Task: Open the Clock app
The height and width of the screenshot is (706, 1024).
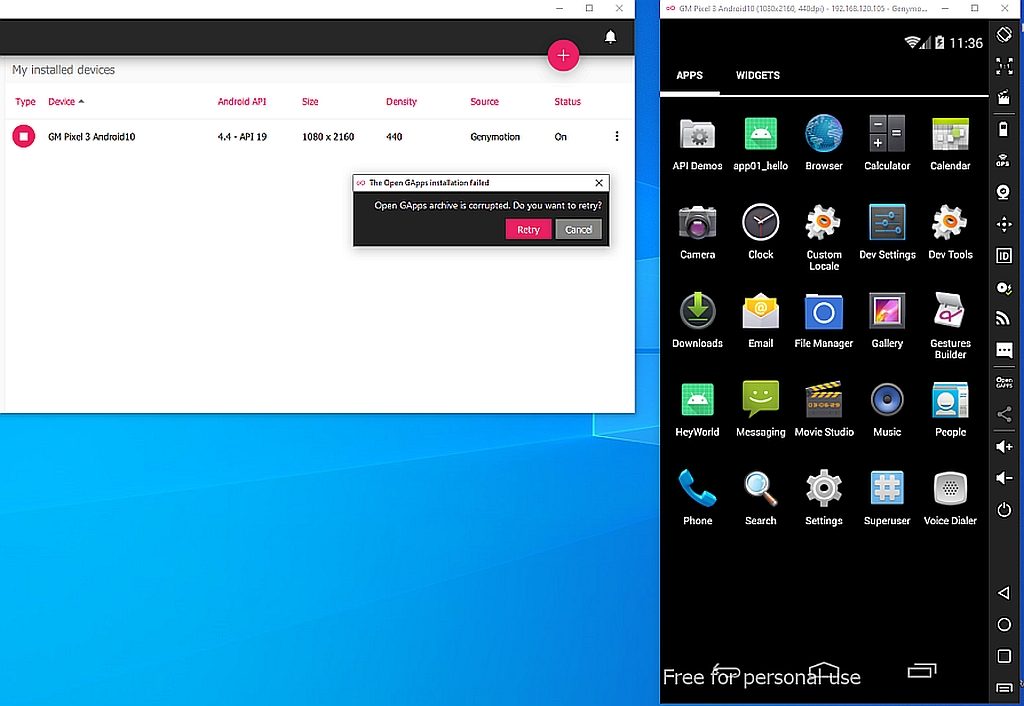Action: click(x=760, y=232)
